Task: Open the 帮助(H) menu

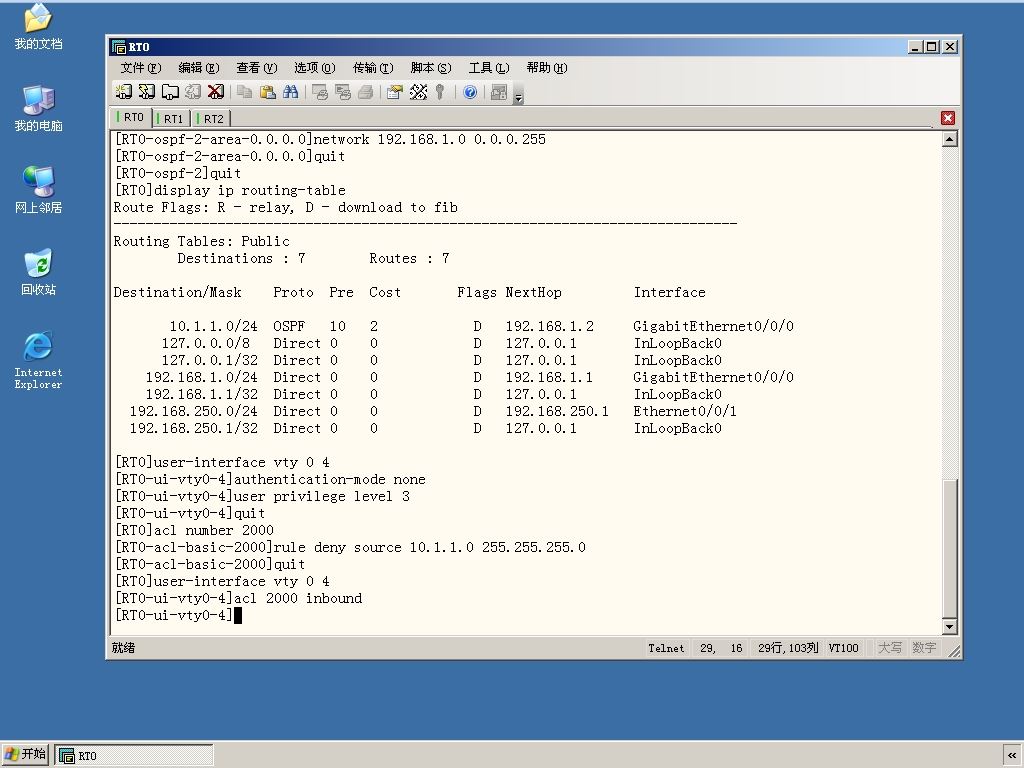Action: 547,68
